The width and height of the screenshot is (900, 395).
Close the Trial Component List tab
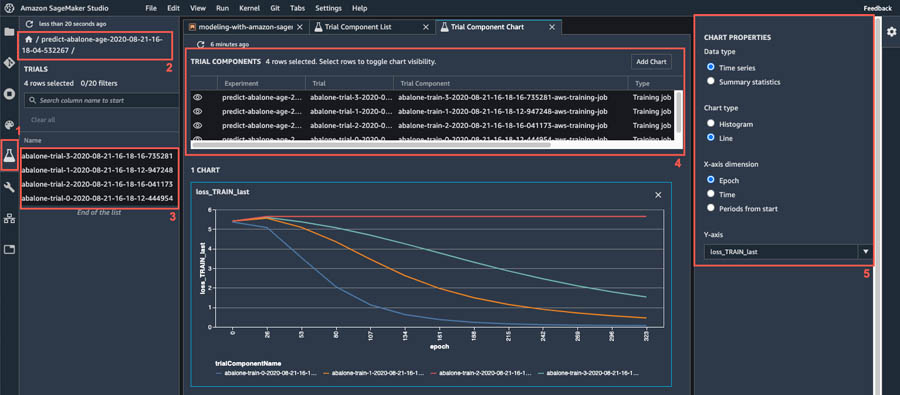click(x=426, y=27)
